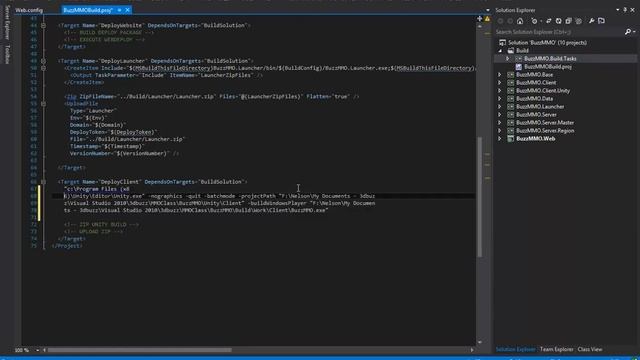Click the vertical scrollbar down arrow
Viewport: 640px width, 360px height.
click(480, 342)
